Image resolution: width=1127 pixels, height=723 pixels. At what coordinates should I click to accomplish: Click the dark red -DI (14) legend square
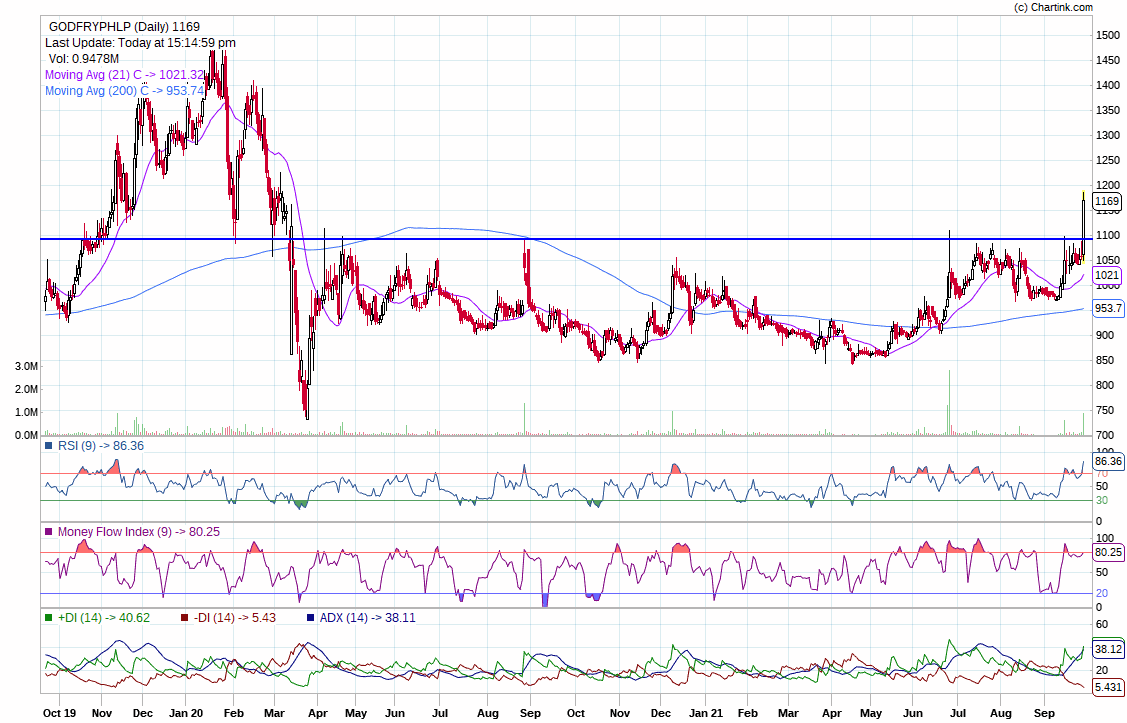click(183, 618)
